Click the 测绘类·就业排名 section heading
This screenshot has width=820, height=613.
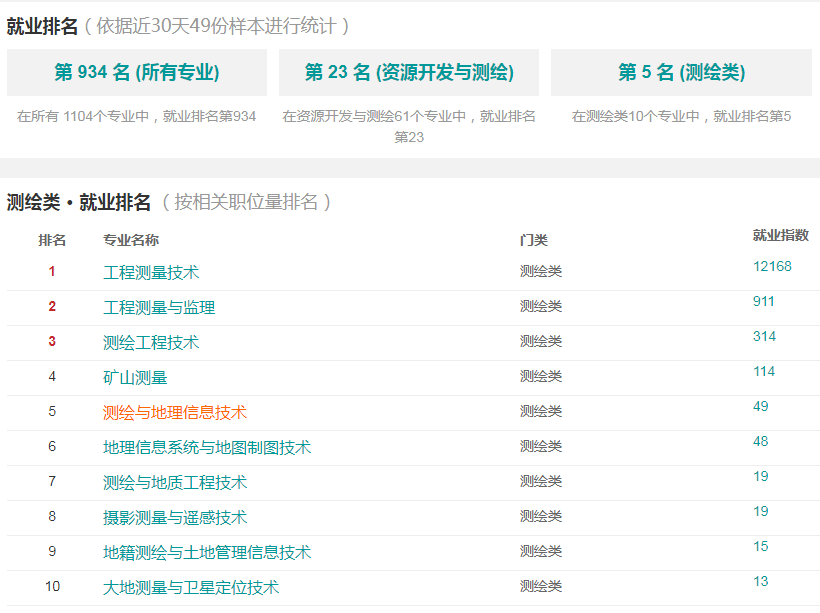tap(78, 202)
